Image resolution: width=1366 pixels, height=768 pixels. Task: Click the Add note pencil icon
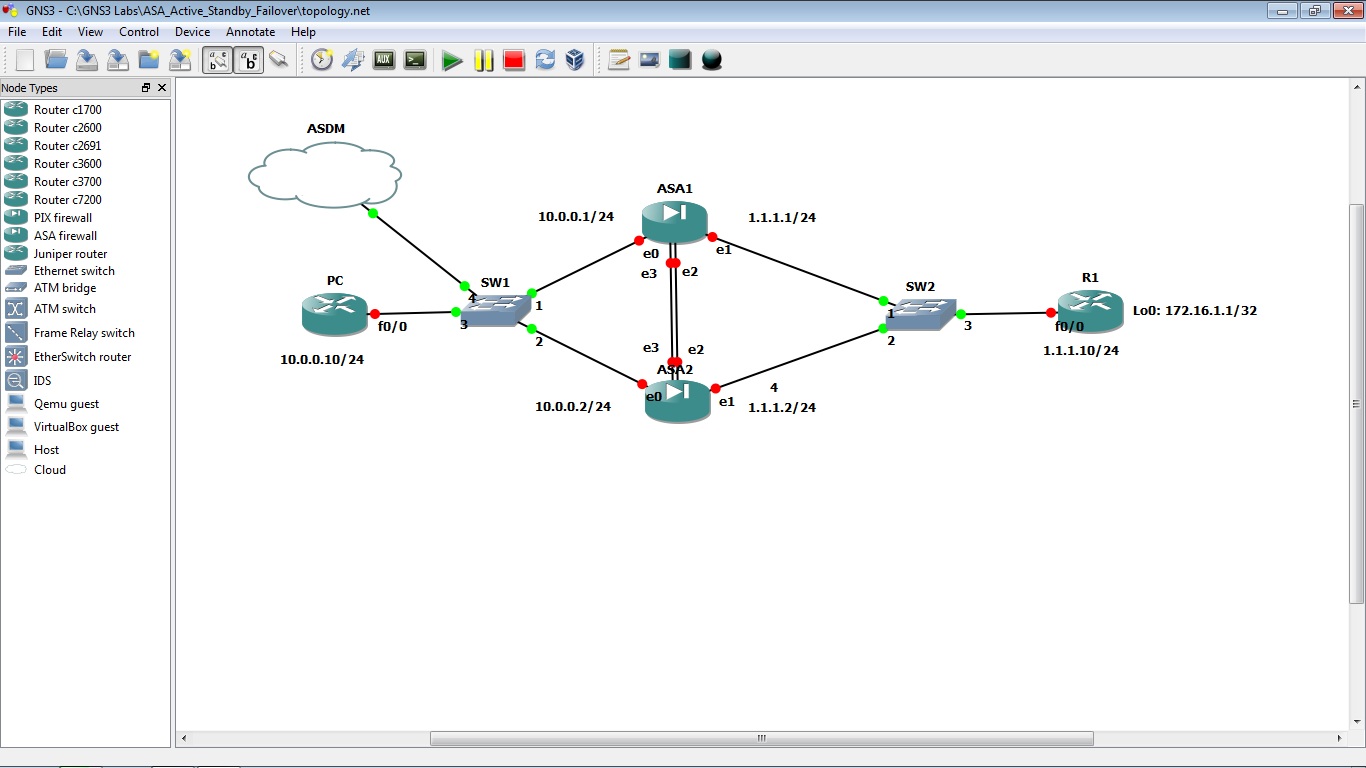(x=619, y=59)
